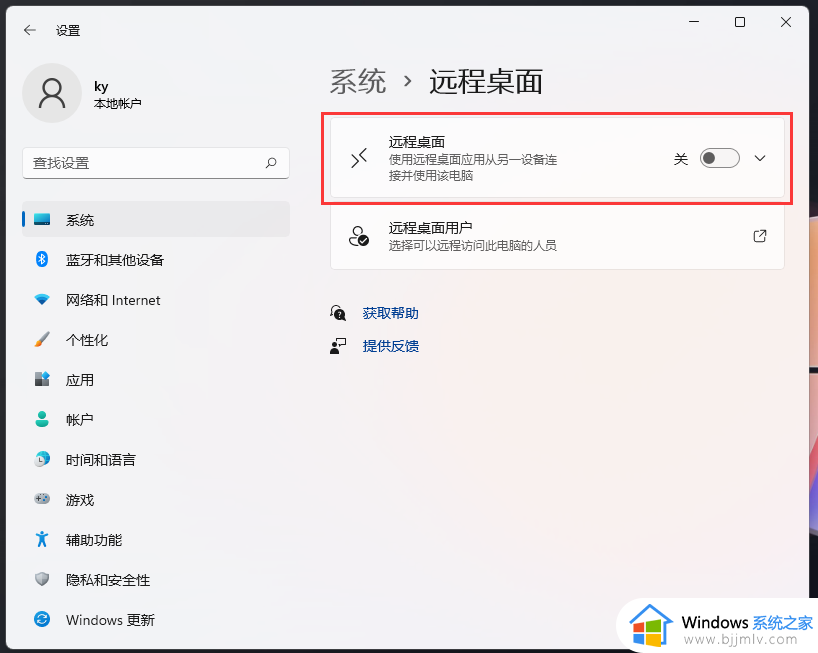Click the ky user avatar icon
This screenshot has height=653, width=818.
(52, 93)
